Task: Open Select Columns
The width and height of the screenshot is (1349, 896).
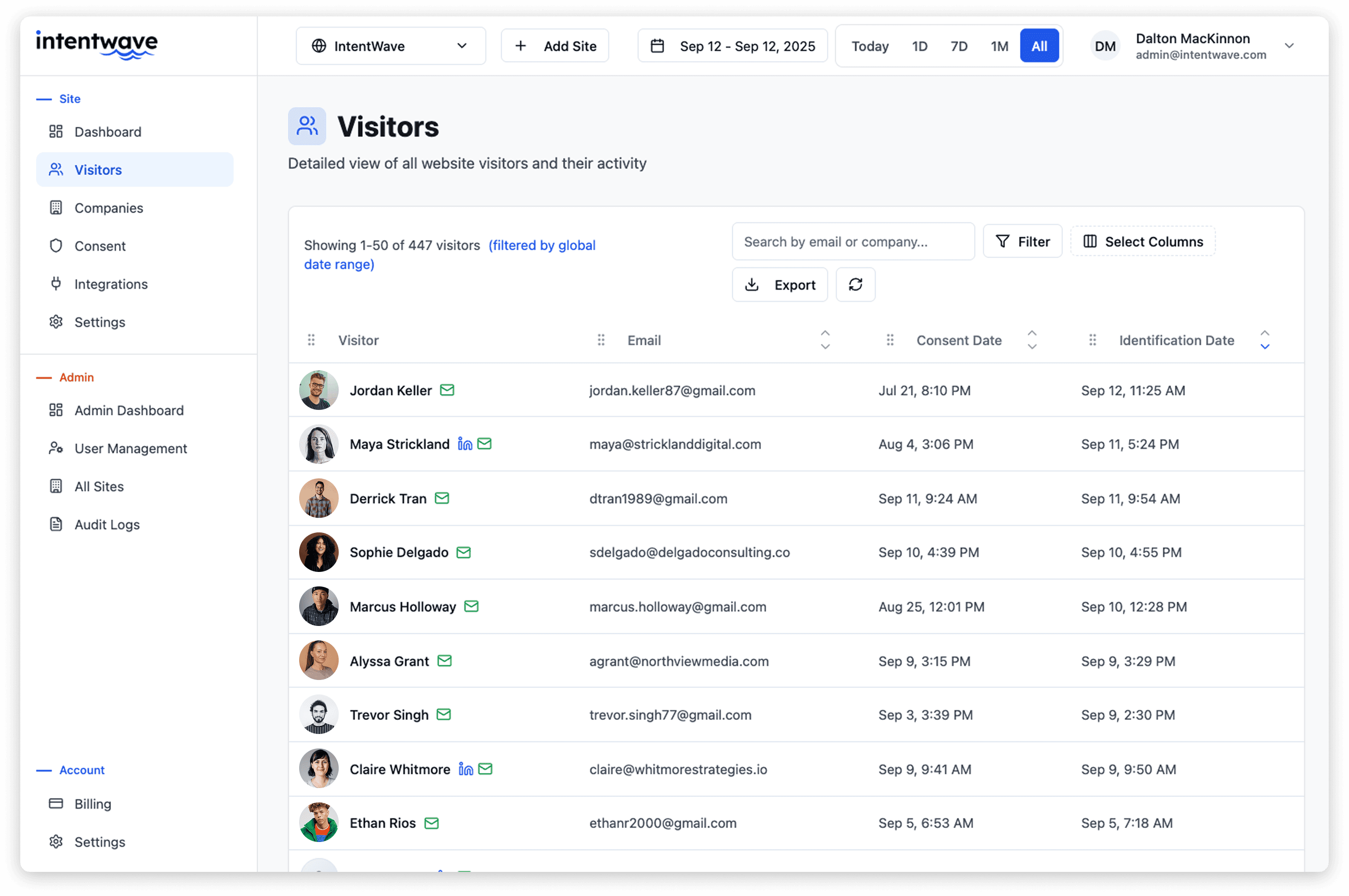Action: (x=1143, y=242)
